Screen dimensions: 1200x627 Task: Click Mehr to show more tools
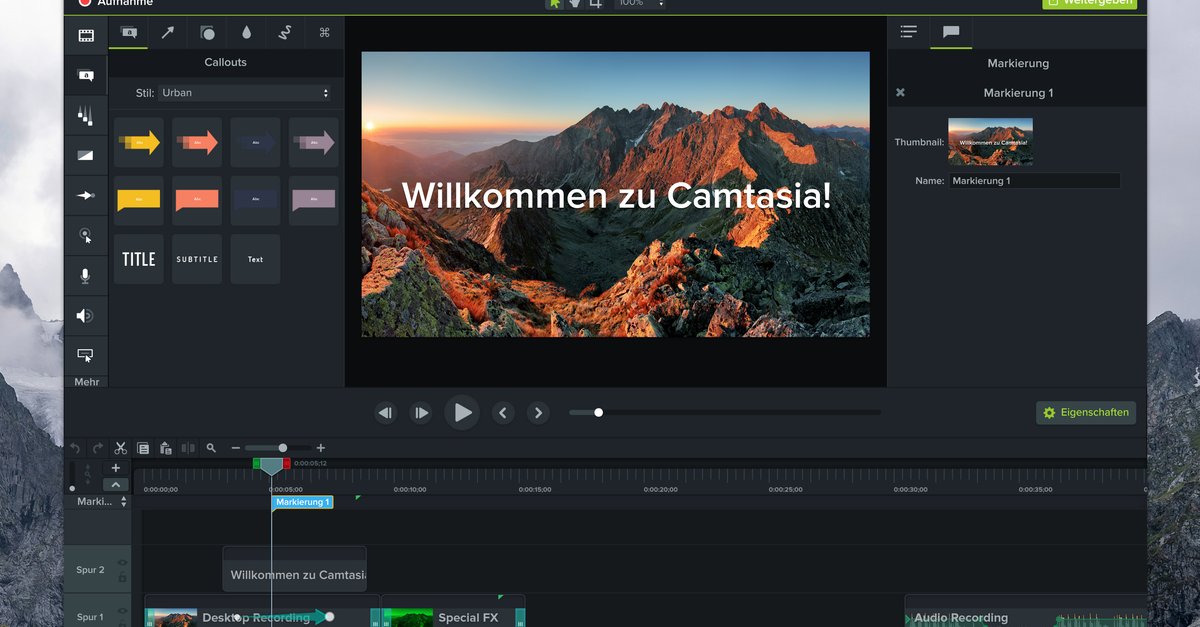click(x=87, y=382)
